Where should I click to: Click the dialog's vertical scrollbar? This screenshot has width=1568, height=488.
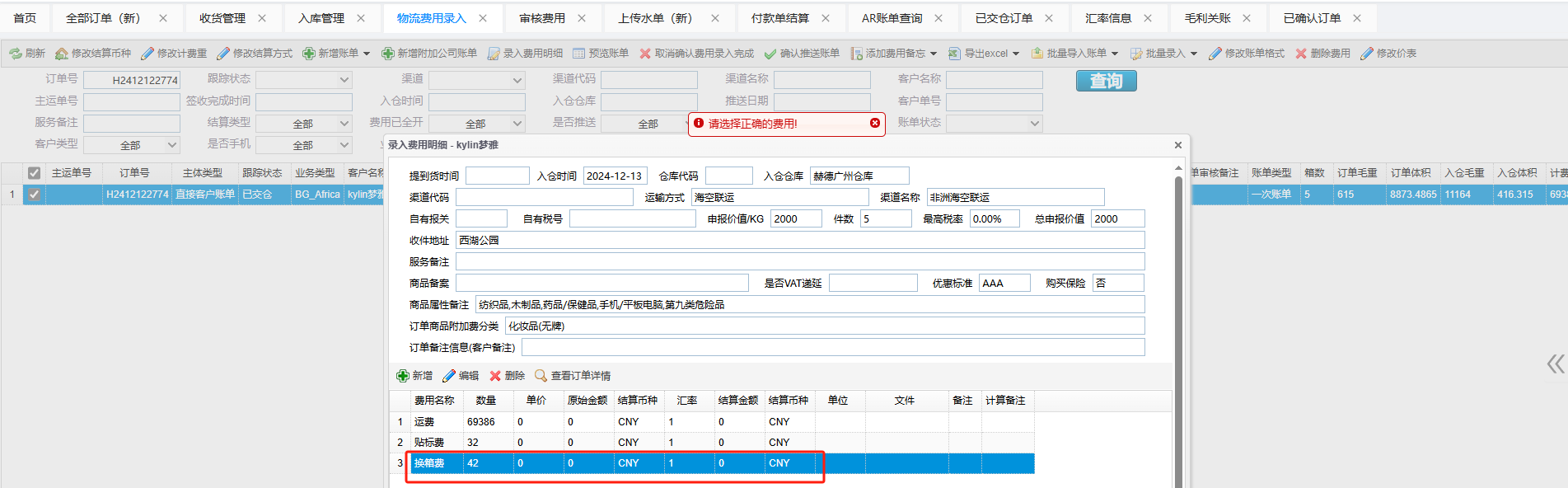pos(1178,330)
